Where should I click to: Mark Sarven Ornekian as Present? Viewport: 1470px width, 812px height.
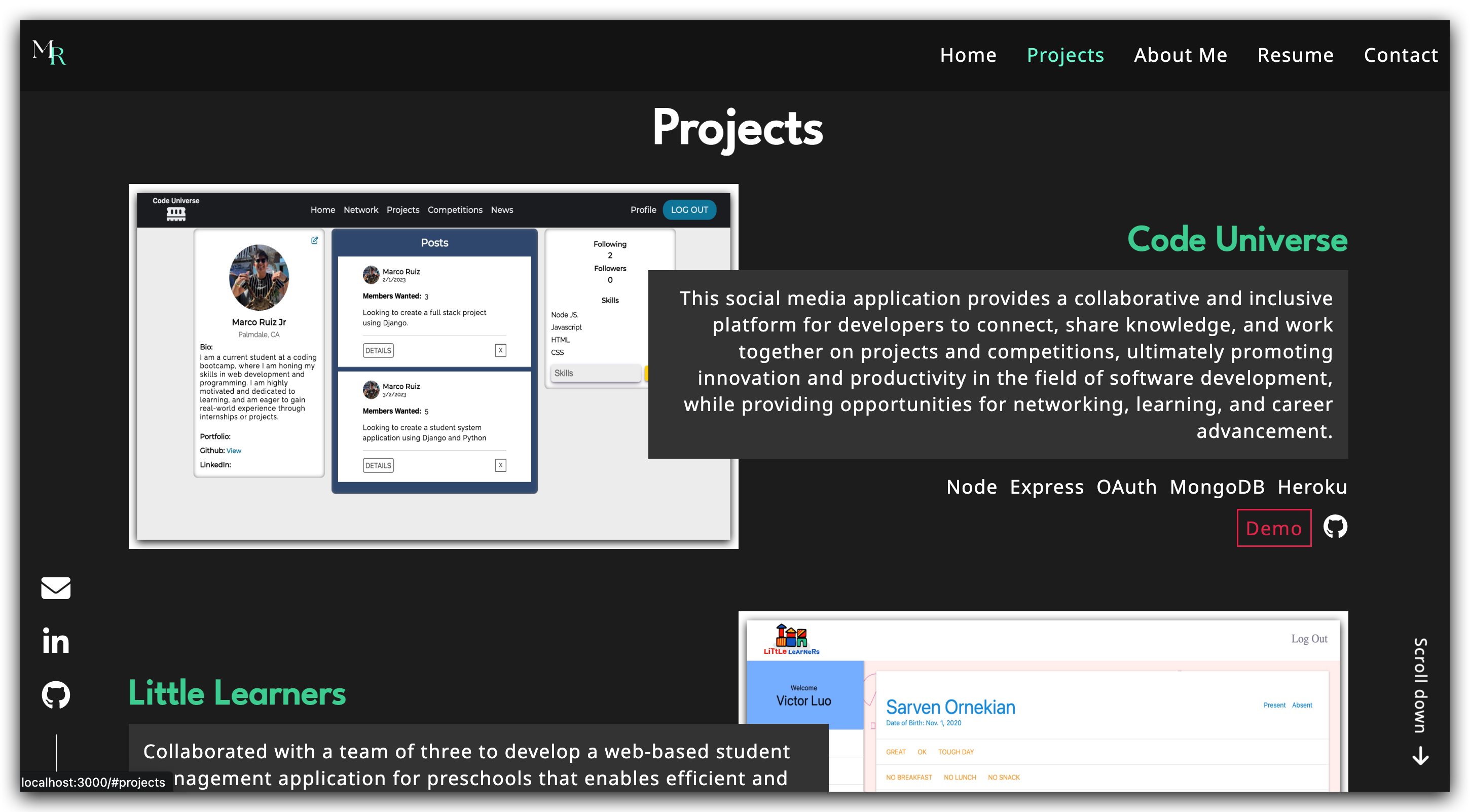(1275, 705)
